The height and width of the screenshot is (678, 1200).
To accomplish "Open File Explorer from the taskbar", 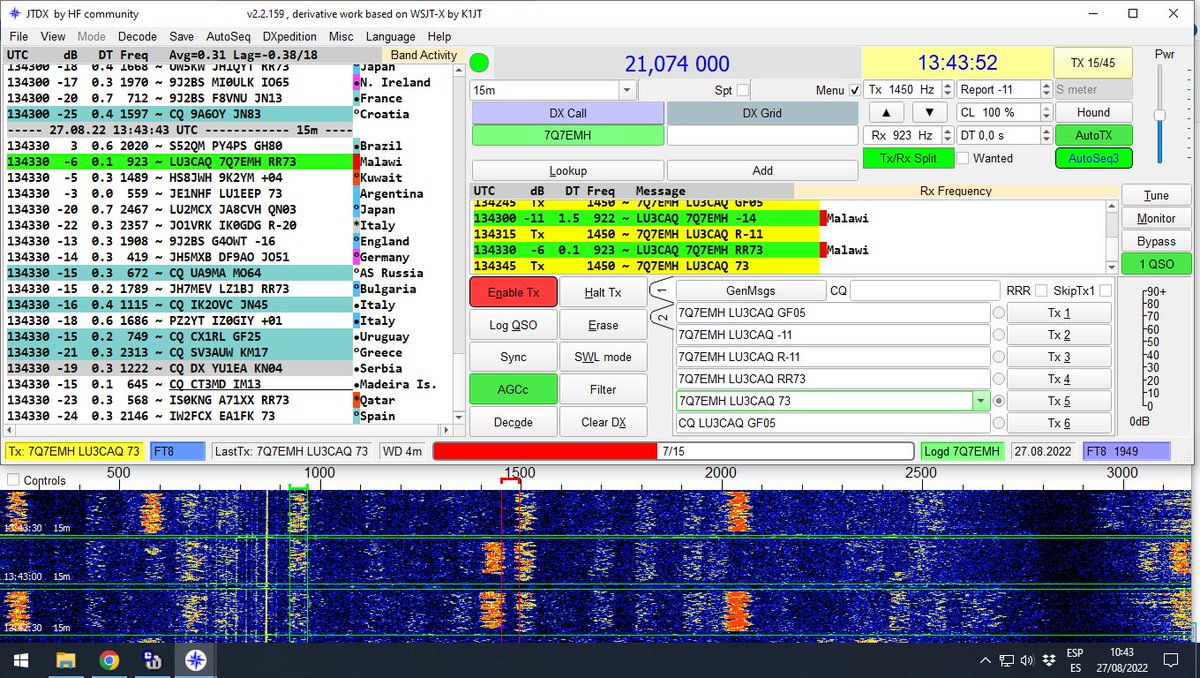I will 65,660.
